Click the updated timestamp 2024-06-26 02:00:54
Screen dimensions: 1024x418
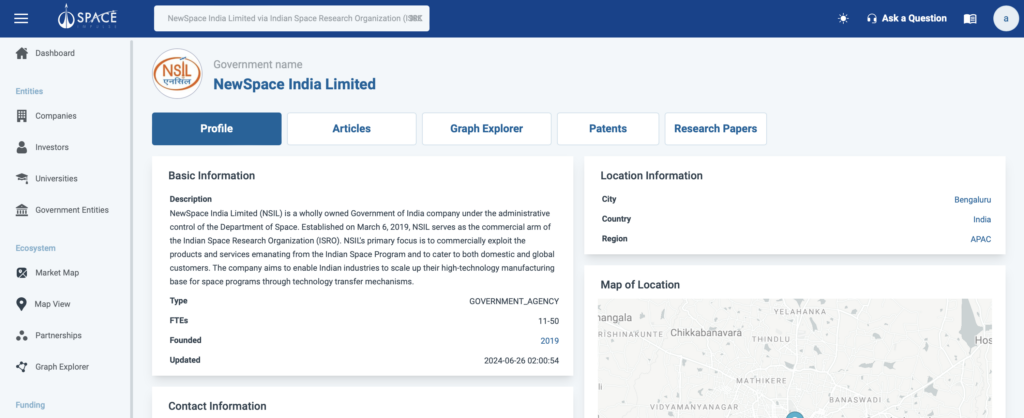coord(521,361)
